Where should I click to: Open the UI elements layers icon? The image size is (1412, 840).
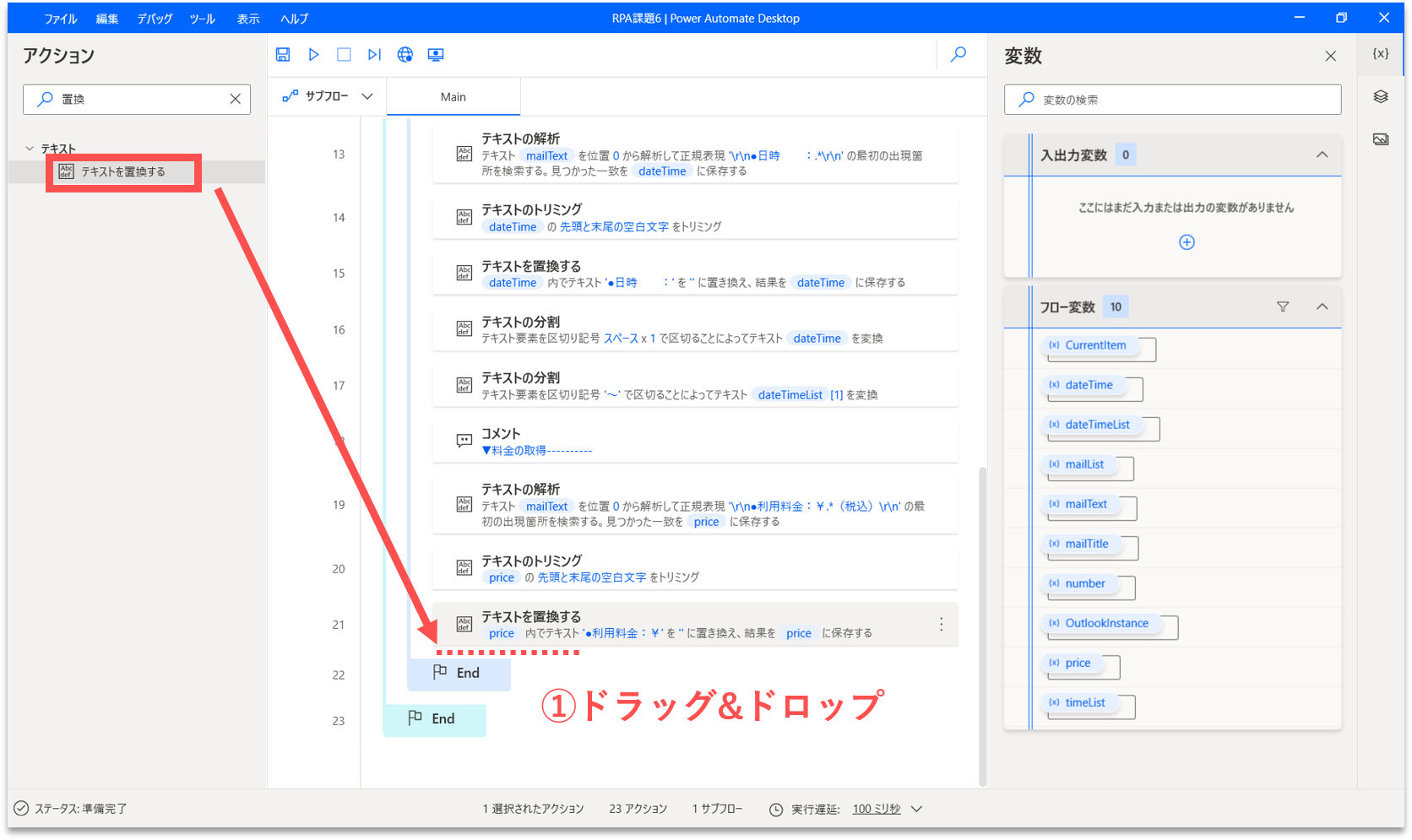coord(1381,97)
